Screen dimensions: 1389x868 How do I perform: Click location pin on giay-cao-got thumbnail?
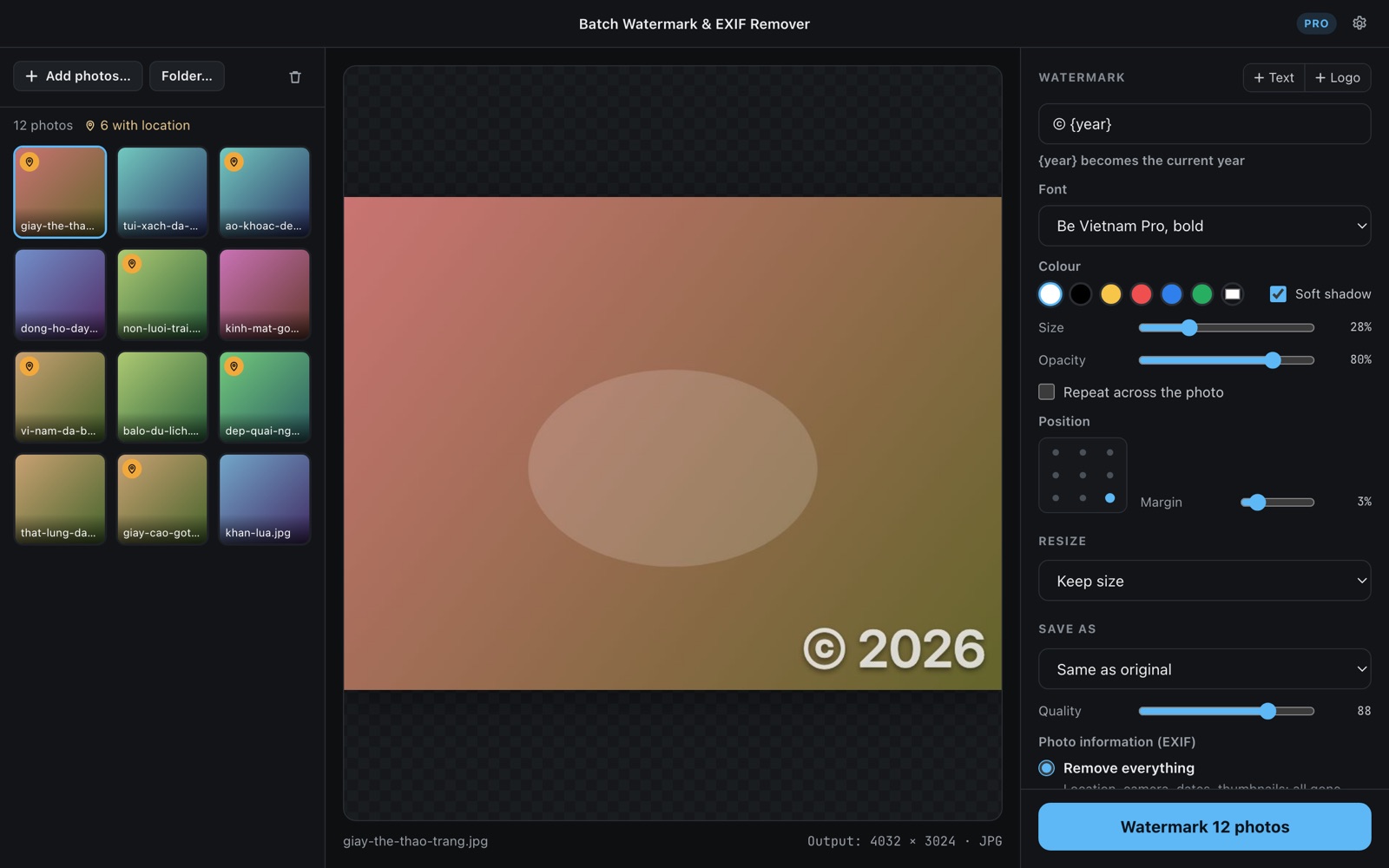[x=132, y=469]
